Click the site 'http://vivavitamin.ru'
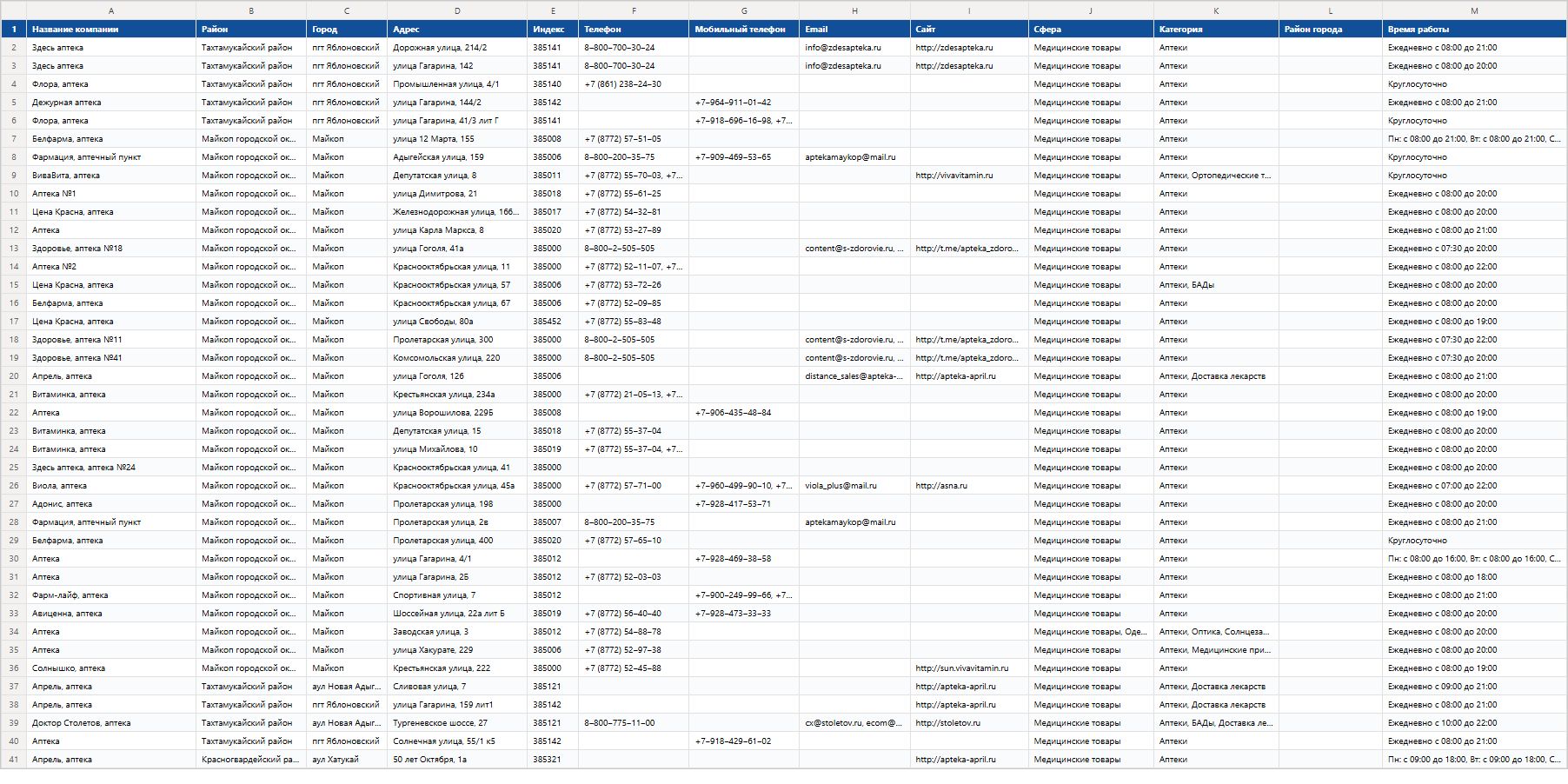This screenshot has height=784, width=1568. coord(969,175)
